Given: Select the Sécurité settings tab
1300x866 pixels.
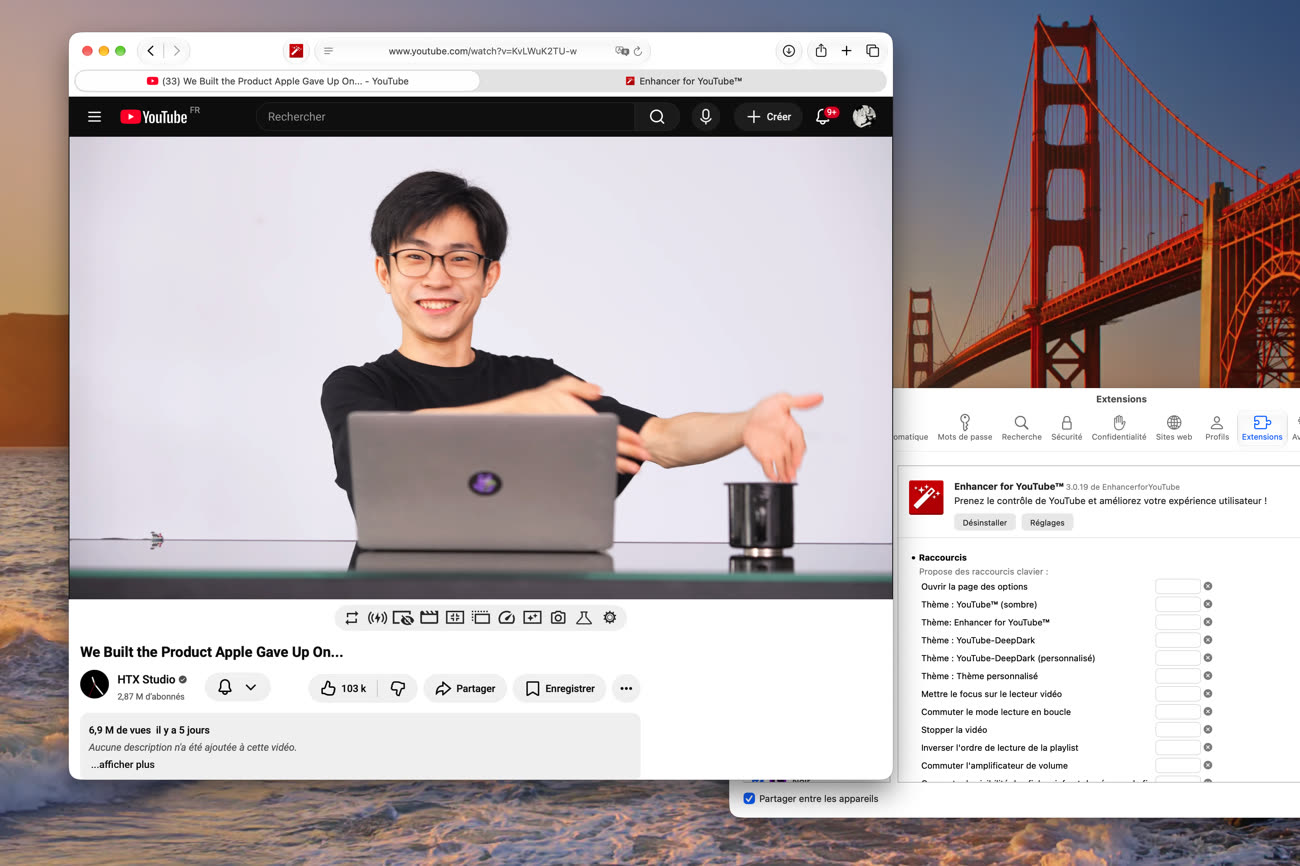Looking at the screenshot, I should (x=1066, y=428).
